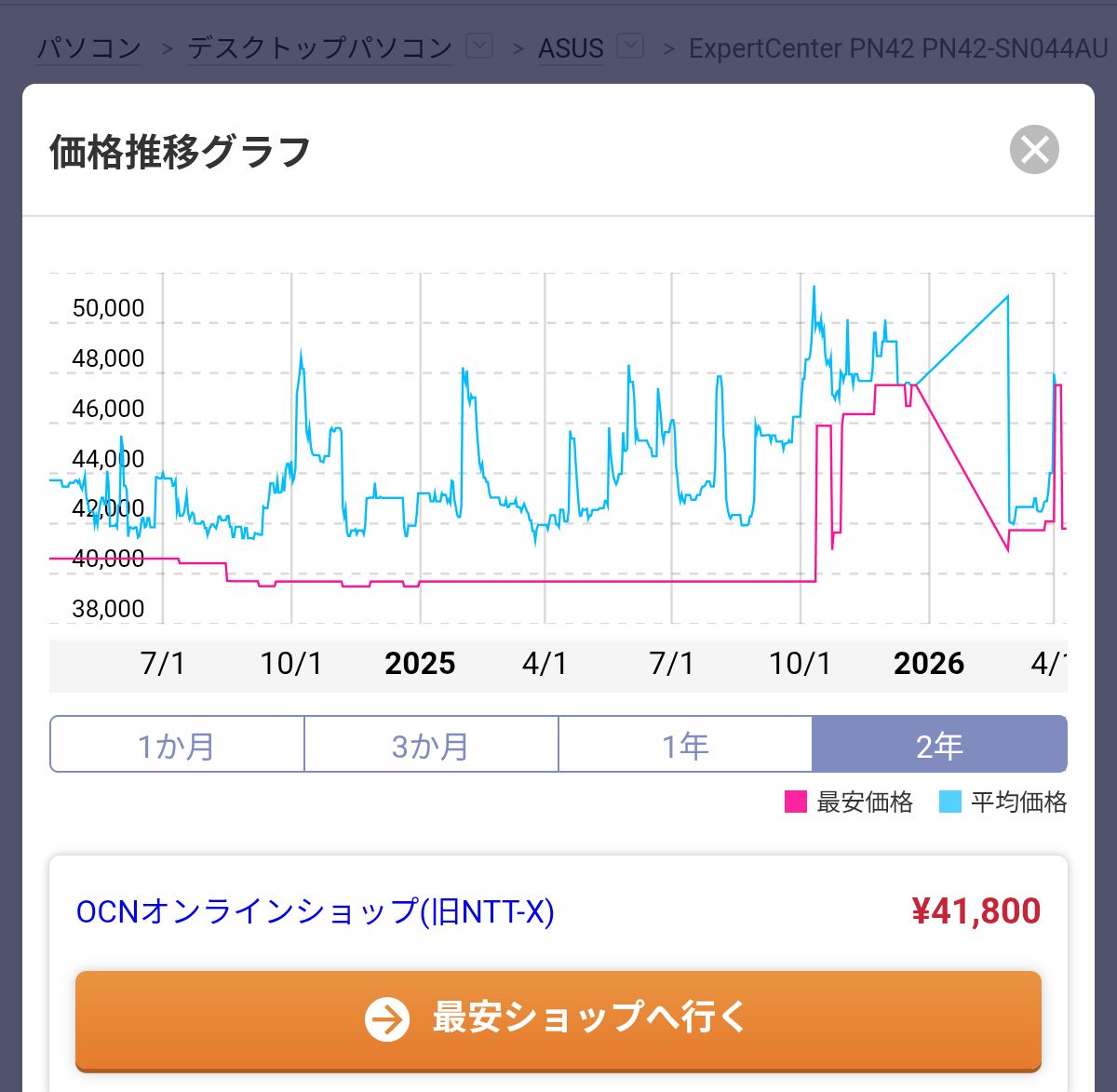Open the ASUS brand dropdown chevron
The image size is (1117, 1092).
click(630, 46)
